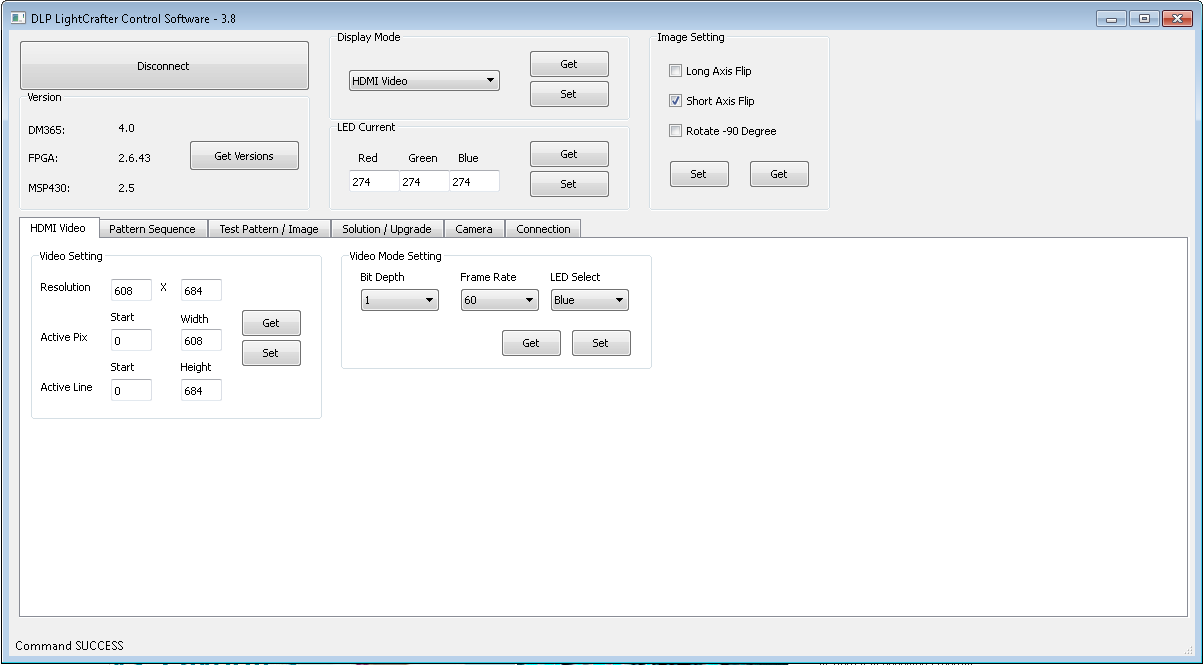Minimize the LightCrafter window

point(1112,18)
